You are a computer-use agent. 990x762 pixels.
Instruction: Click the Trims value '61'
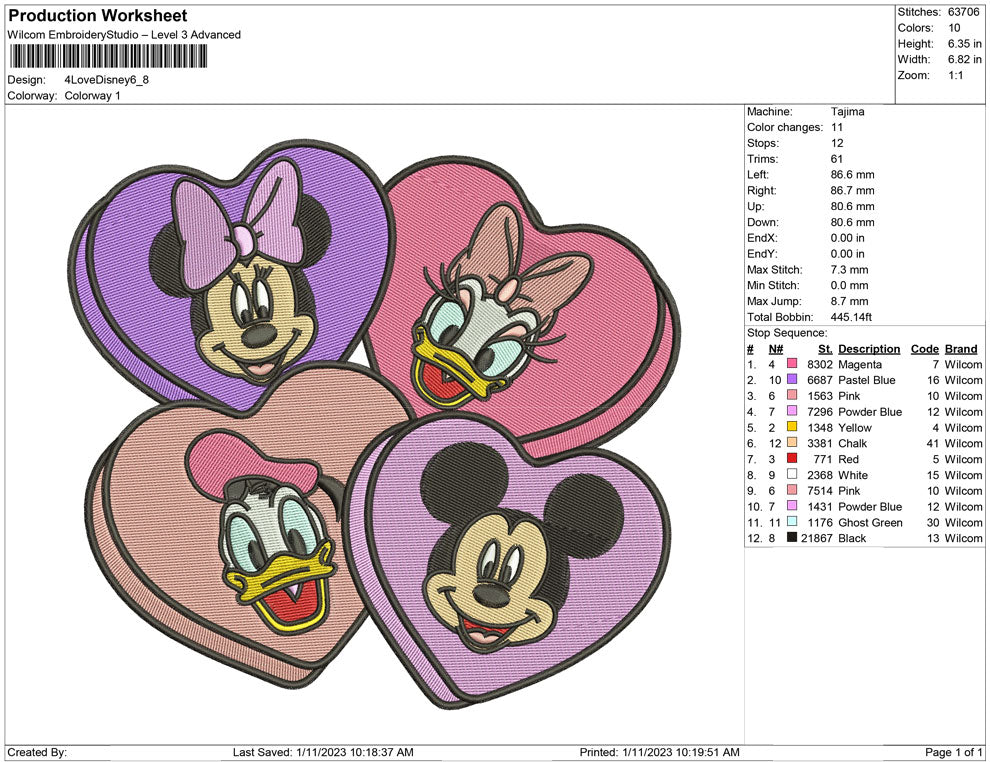(837, 158)
